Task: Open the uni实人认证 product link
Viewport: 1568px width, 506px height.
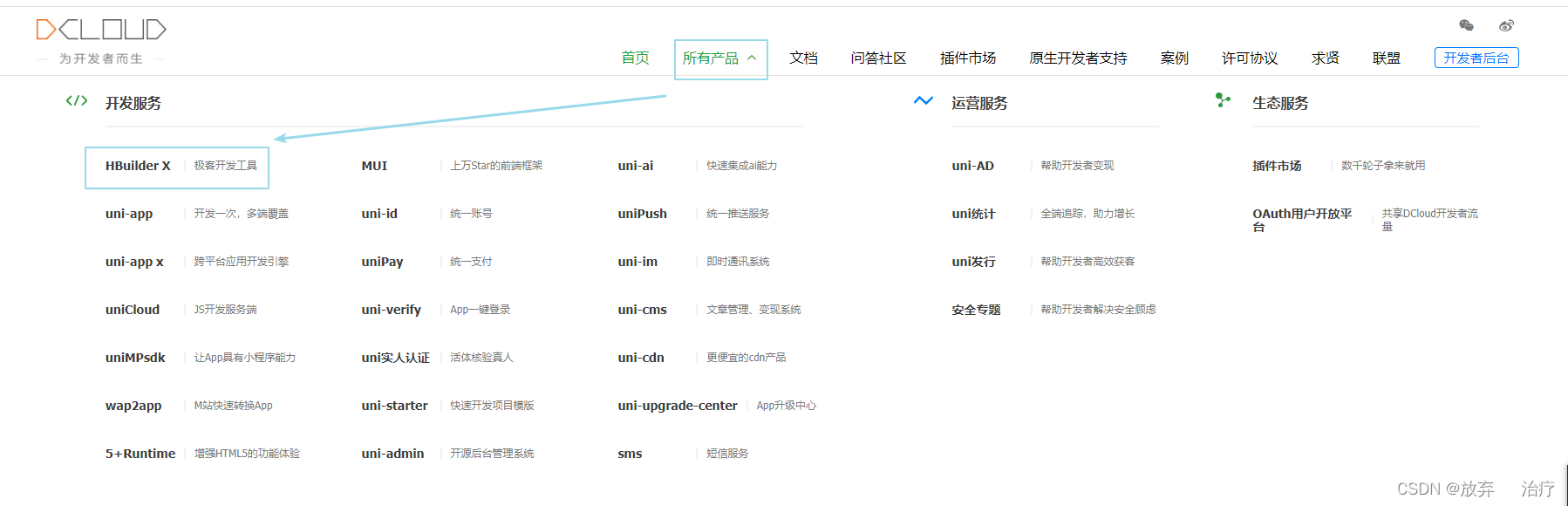Action: click(396, 358)
